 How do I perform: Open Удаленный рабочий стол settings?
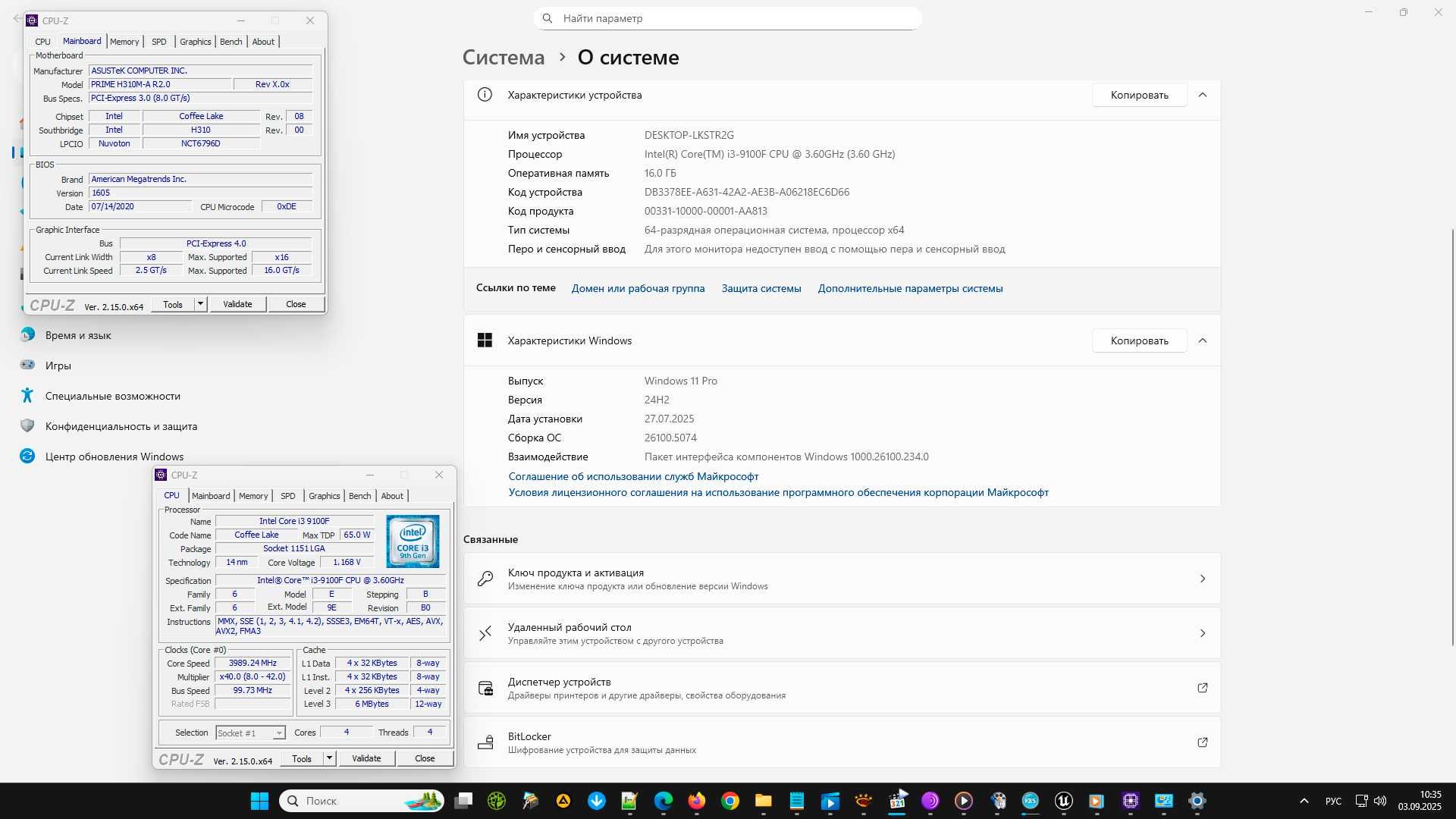point(842,633)
